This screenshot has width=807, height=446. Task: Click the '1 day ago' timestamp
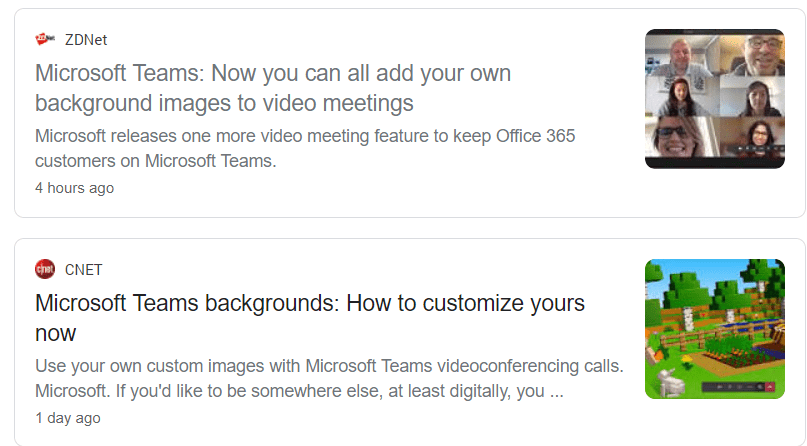(67, 418)
